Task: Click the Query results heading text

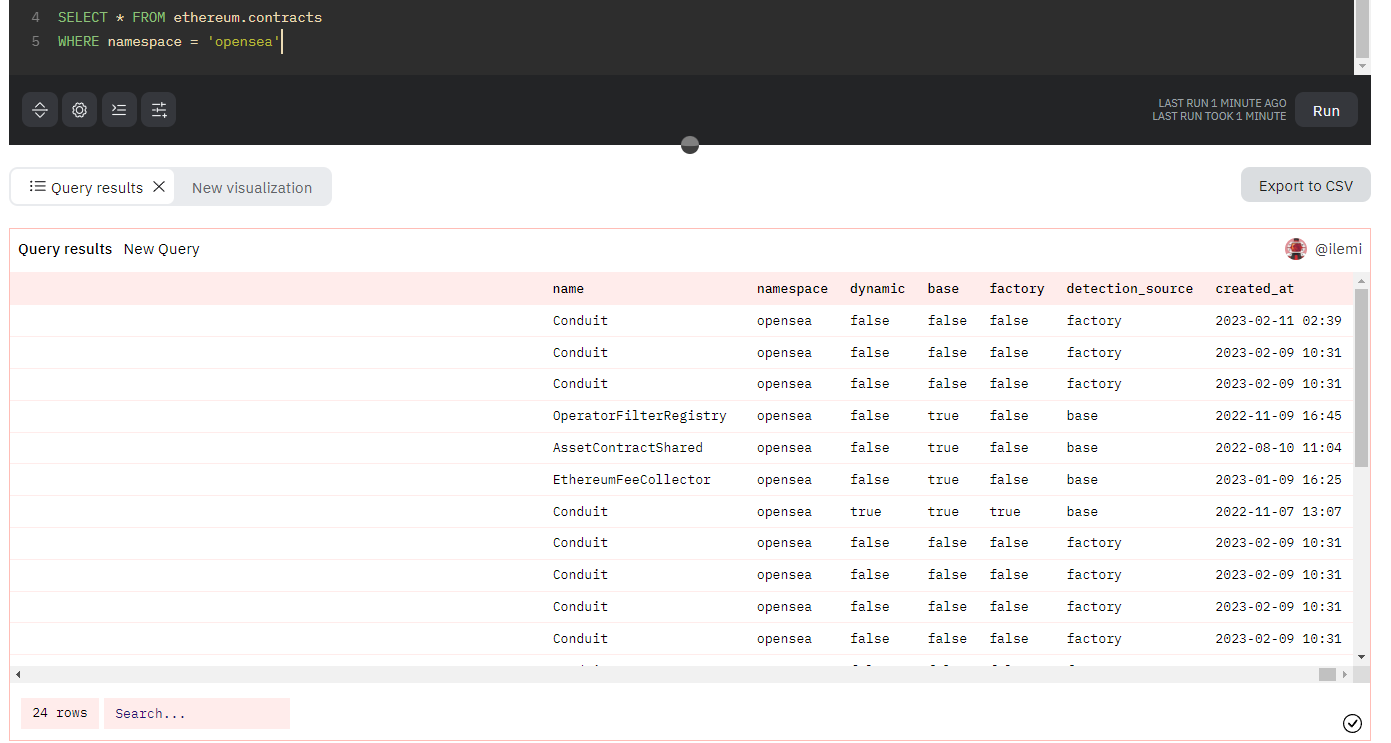Action: point(65,249)
